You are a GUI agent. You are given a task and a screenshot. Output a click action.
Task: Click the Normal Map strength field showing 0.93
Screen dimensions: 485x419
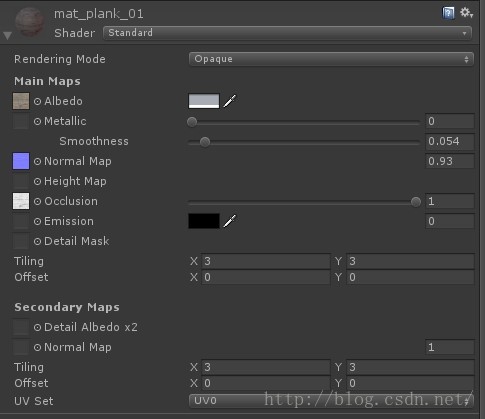(x=450, y=161)
